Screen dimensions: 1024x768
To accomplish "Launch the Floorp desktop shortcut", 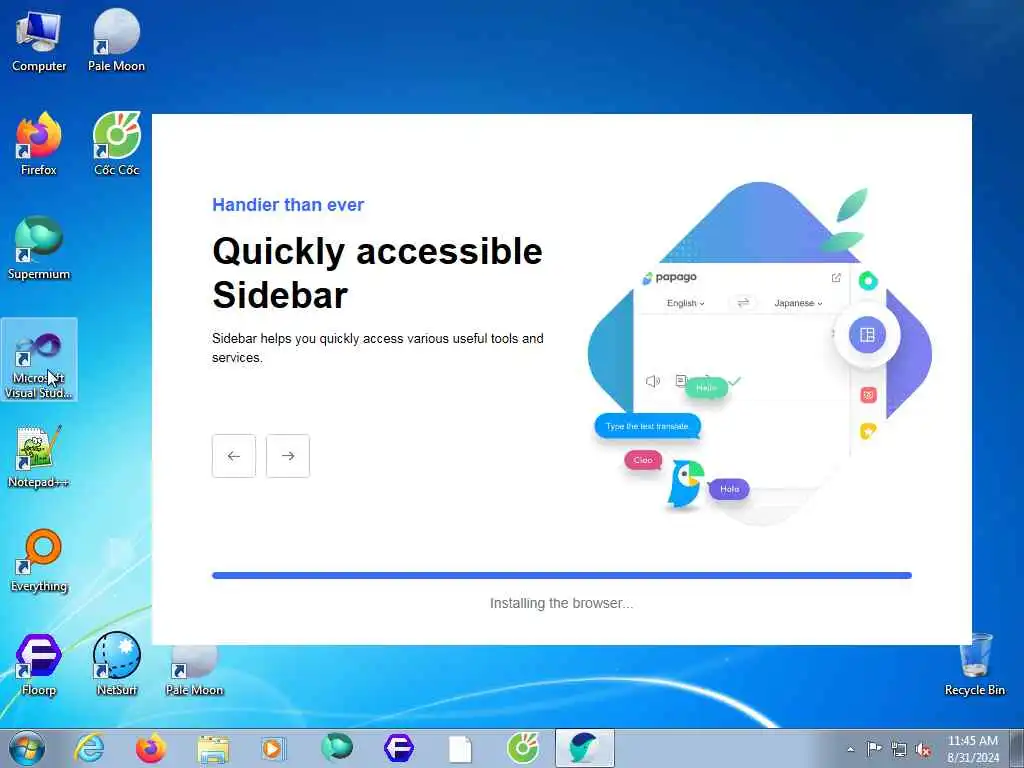I will [x=39, y=664].
